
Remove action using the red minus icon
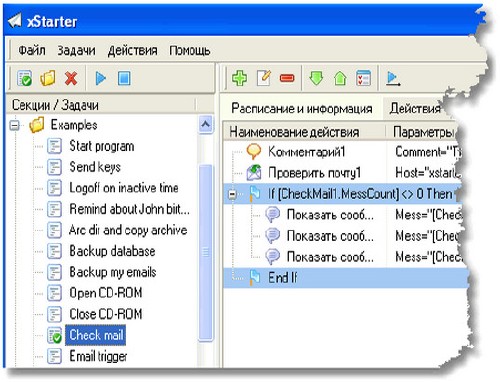click(x=287, y=78)
